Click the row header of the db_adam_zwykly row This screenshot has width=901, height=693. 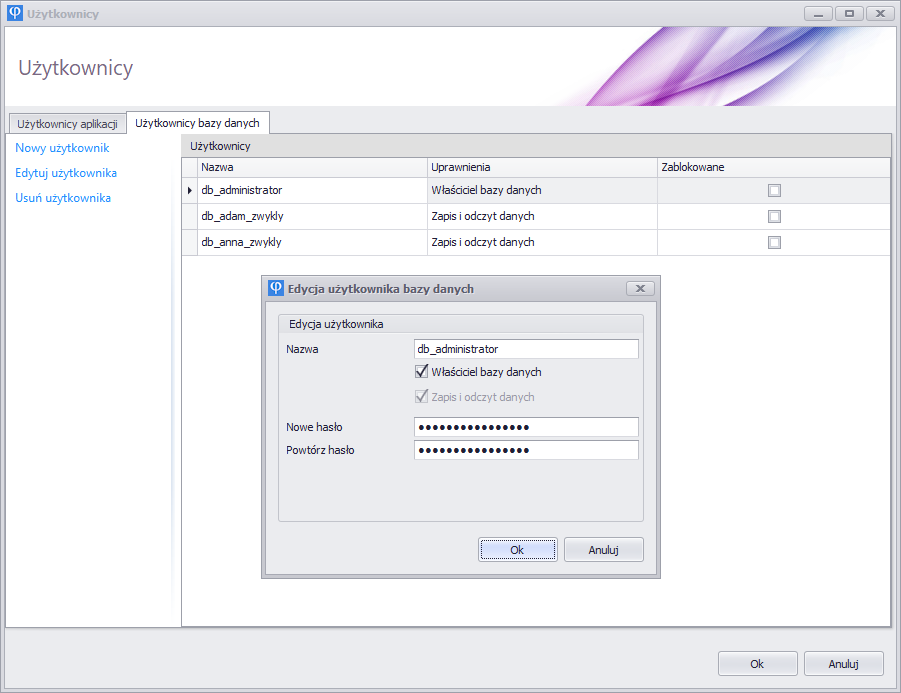click(x=190, y=216)
